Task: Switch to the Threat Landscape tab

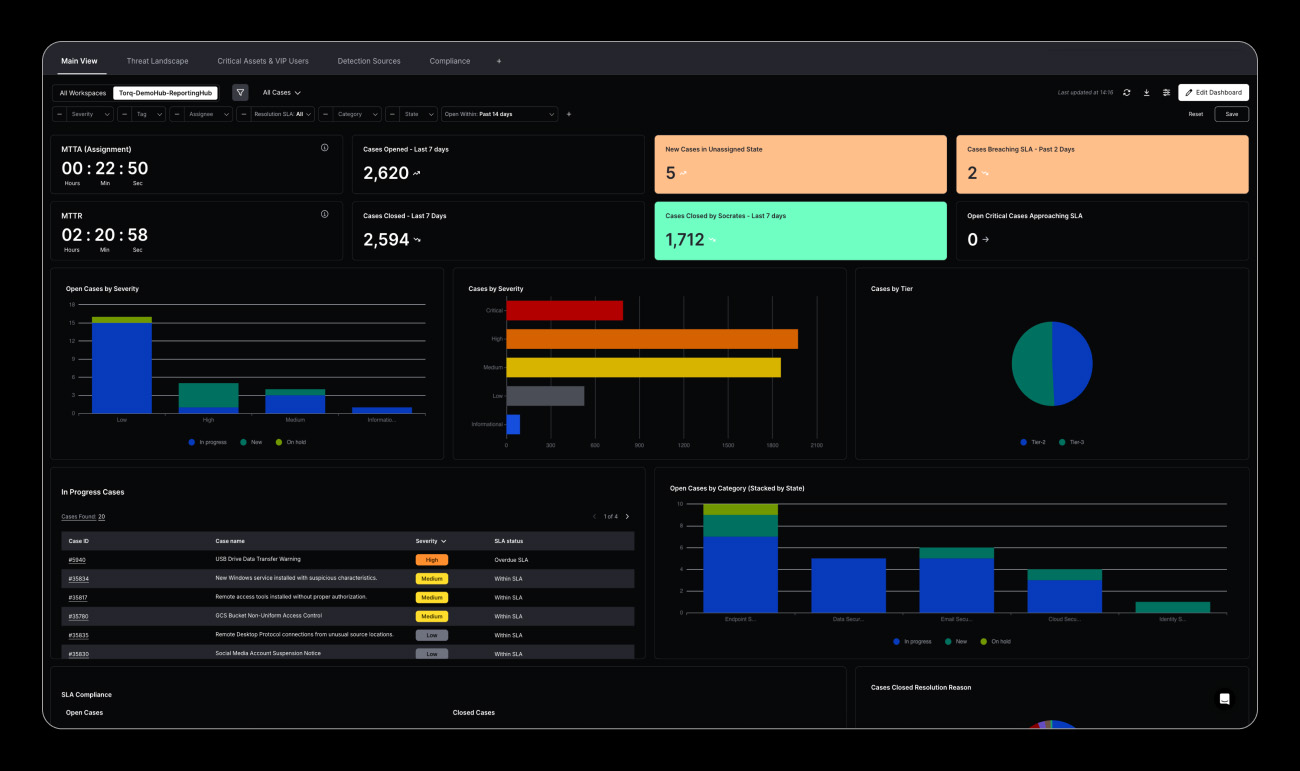Action: pos(157,61)
